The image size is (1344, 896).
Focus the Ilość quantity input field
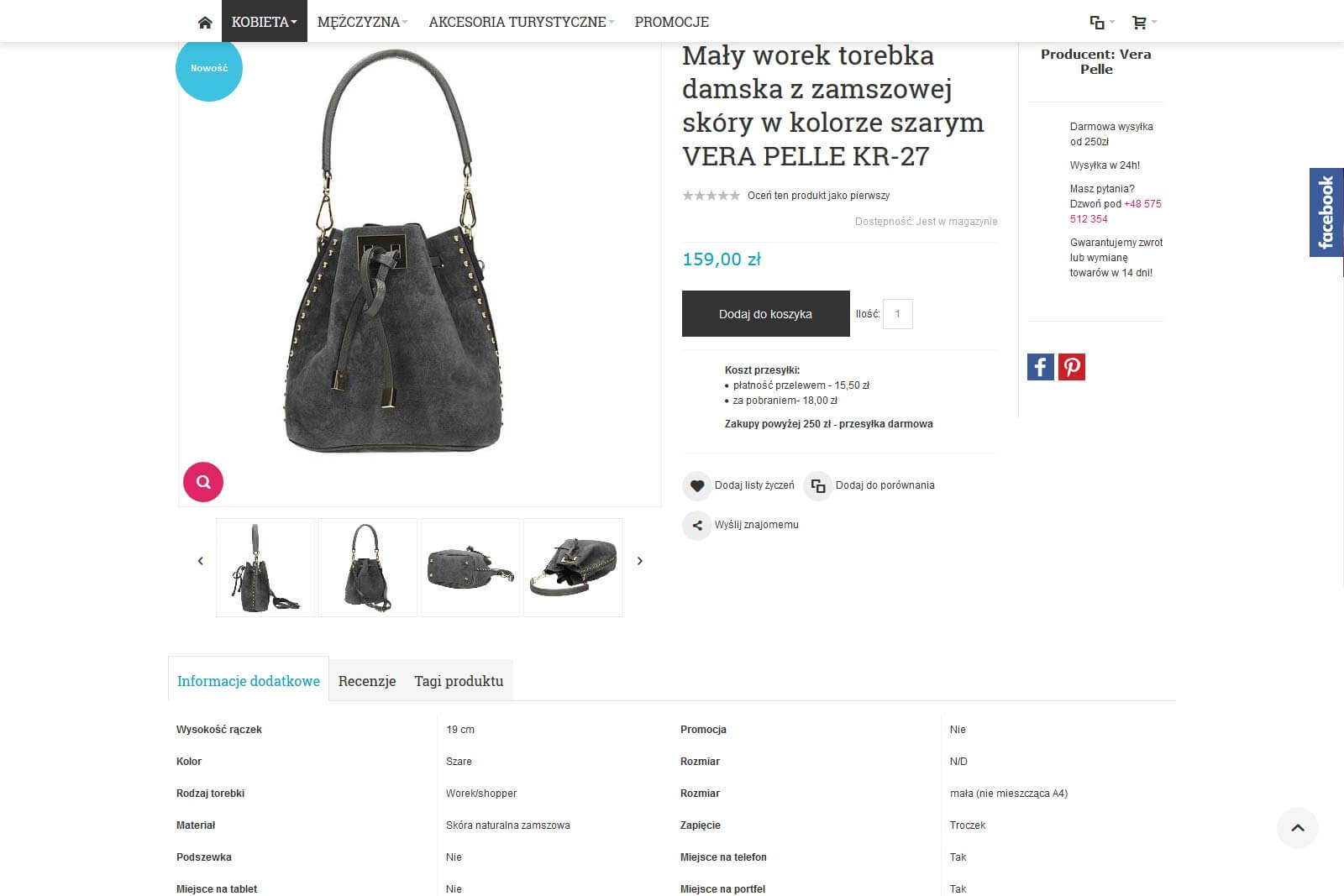point(898,314)
